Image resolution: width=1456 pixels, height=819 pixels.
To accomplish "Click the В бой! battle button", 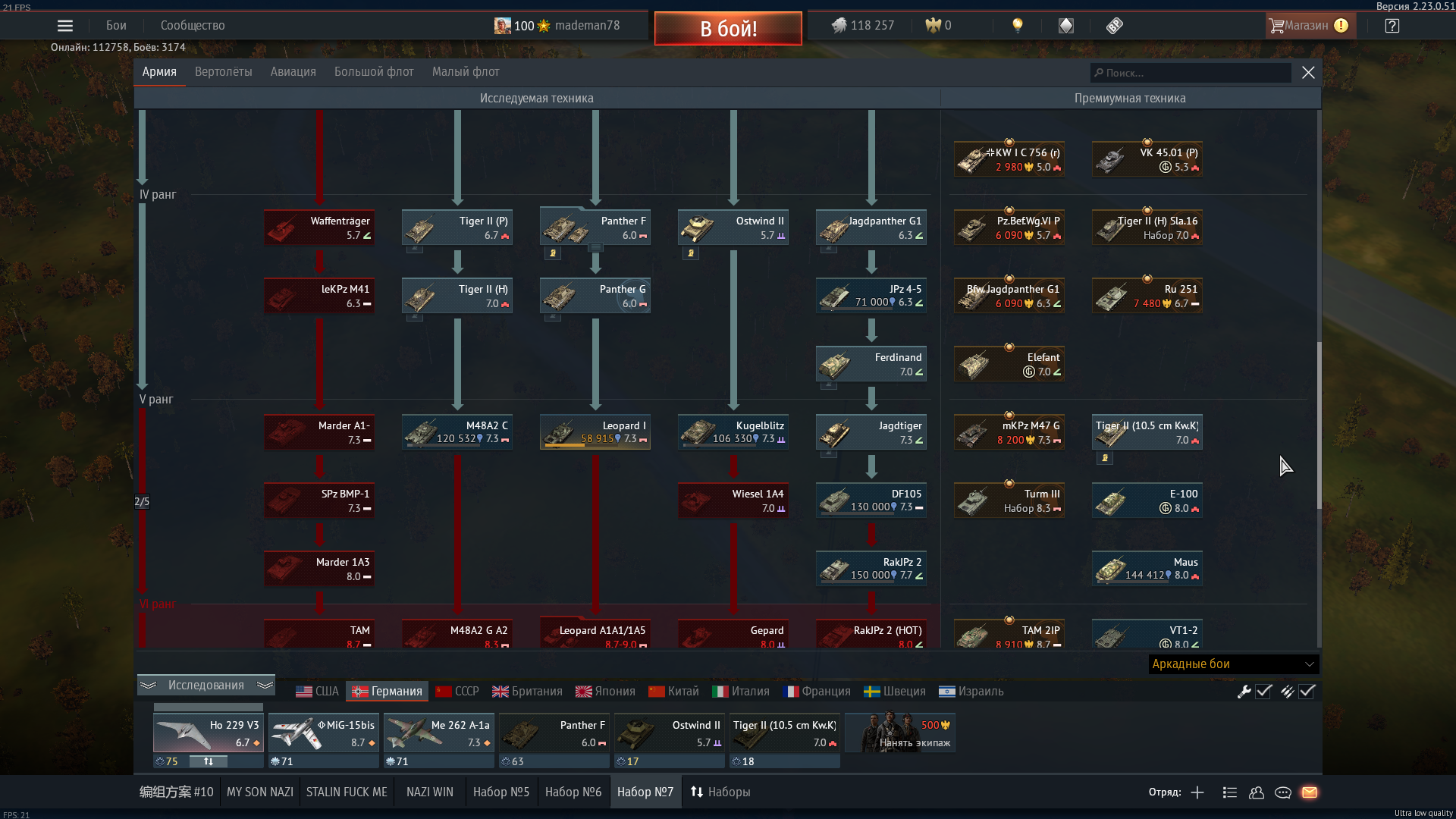I will point(728,29).
